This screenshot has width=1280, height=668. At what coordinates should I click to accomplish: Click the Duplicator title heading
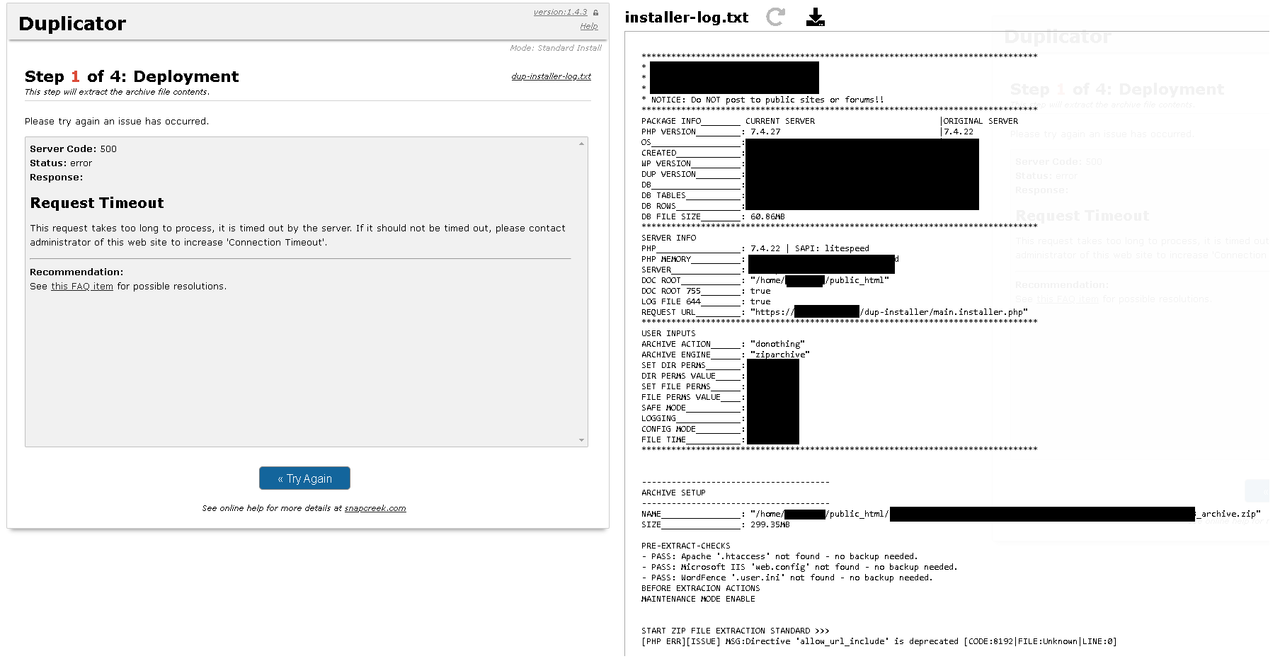72,23
